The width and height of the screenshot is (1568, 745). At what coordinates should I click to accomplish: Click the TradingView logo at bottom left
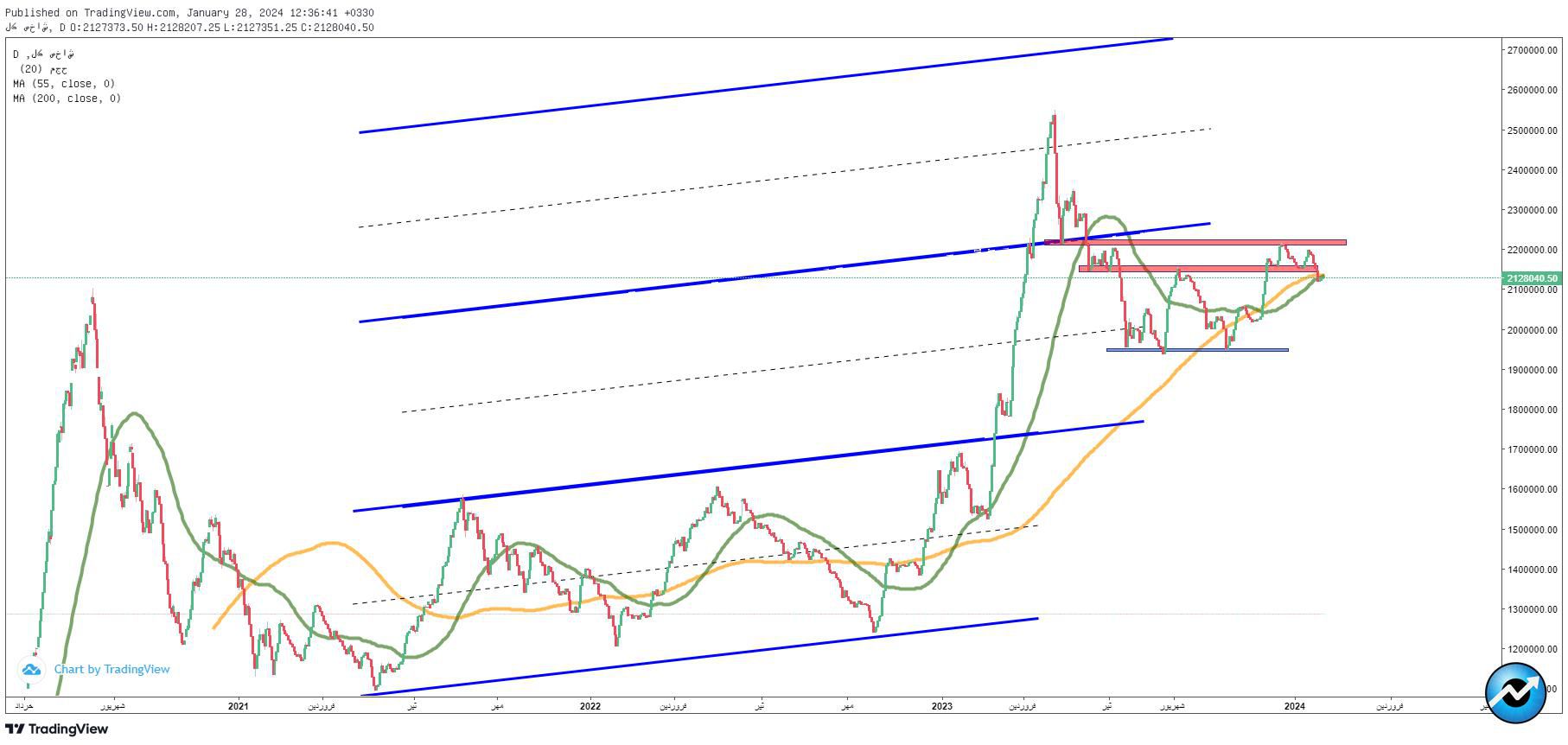[57, 729]
